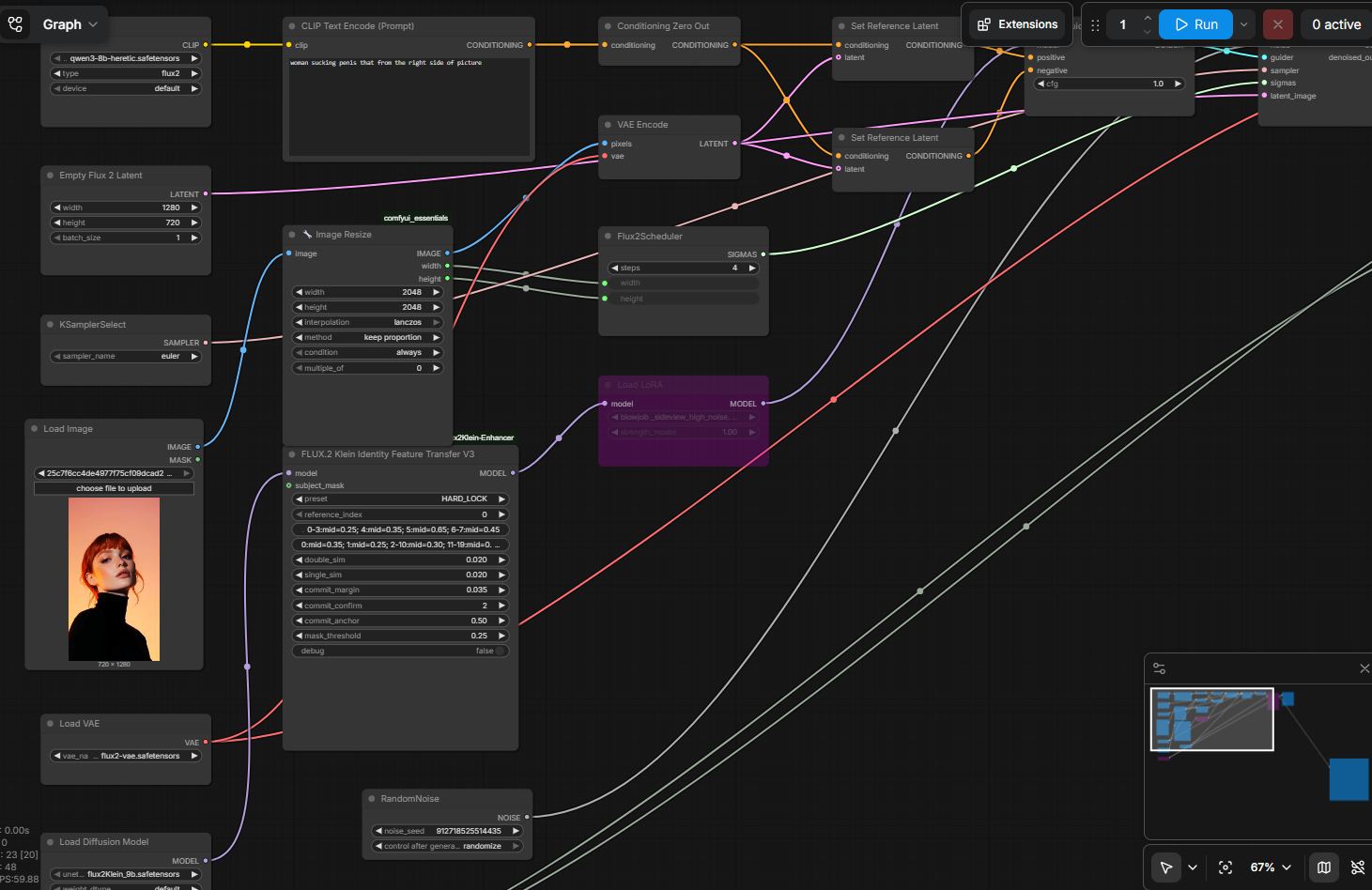This screenshot has height=890, width=1372.
Task: Select the arrow pointer select tool
Action: pyautogui.click(x=1166, y=867)
